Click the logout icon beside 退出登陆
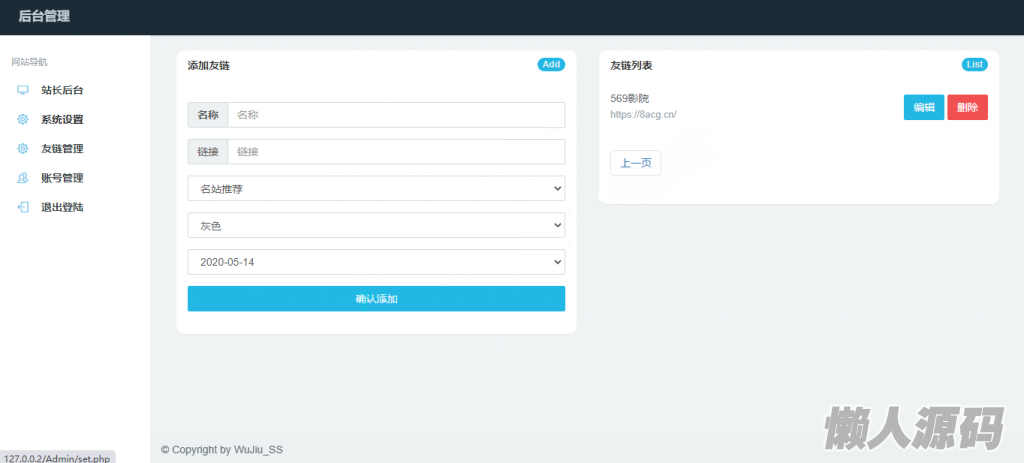Image resolution: width=1024 pixels, height=463 pixels. click(x=23, y=207)
